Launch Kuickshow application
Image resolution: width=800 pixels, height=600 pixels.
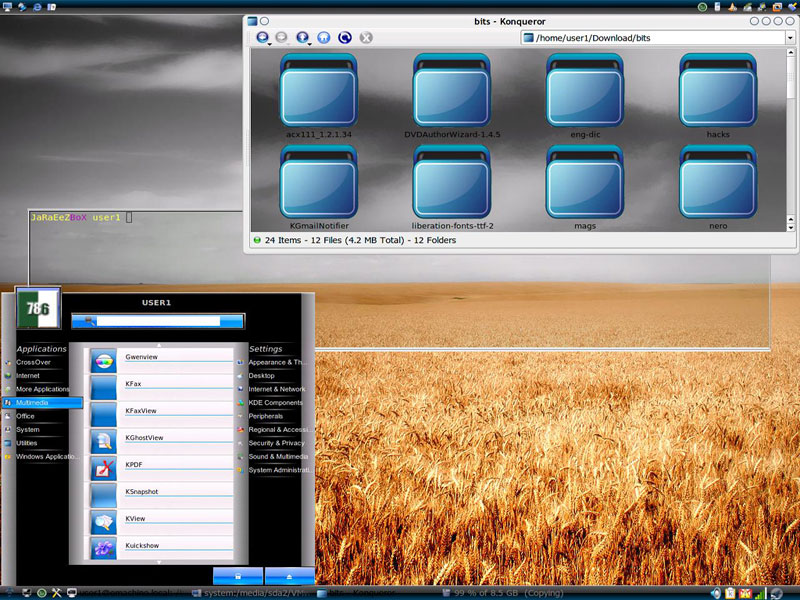[162, 549]
